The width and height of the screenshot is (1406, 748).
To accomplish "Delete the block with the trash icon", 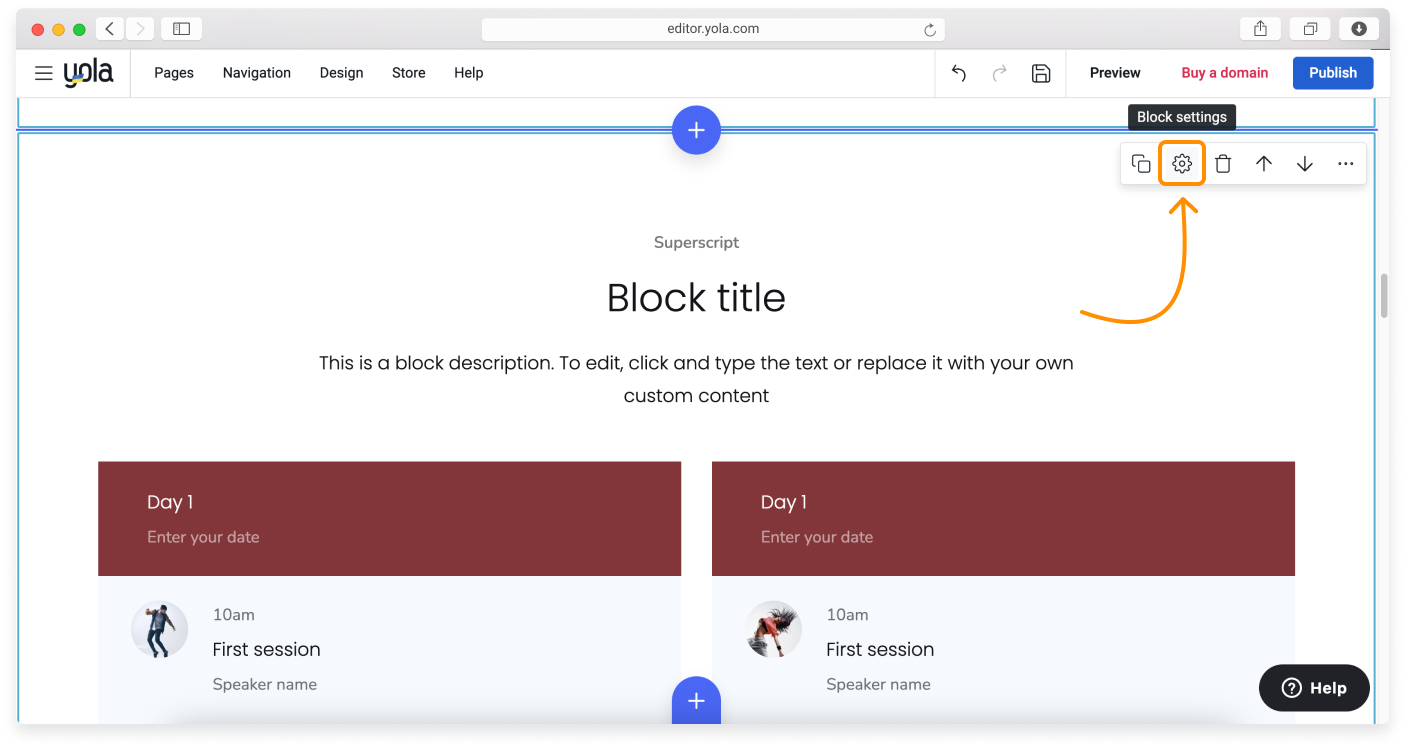I will tap(1222, 163).
